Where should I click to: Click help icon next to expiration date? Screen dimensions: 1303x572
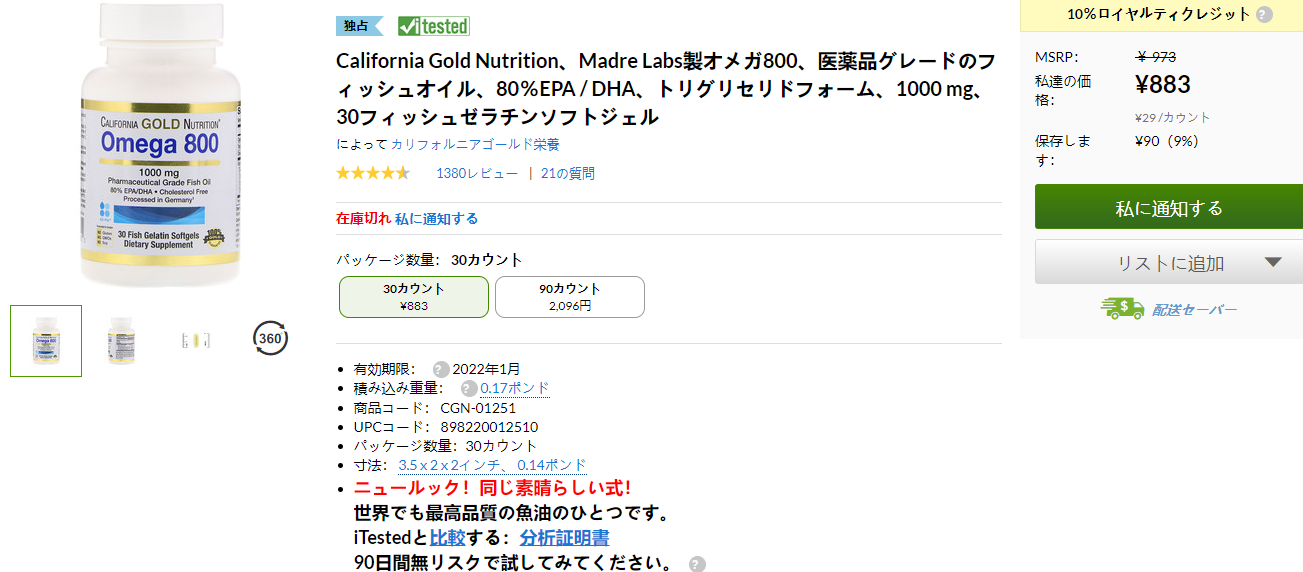pos(440,369)
